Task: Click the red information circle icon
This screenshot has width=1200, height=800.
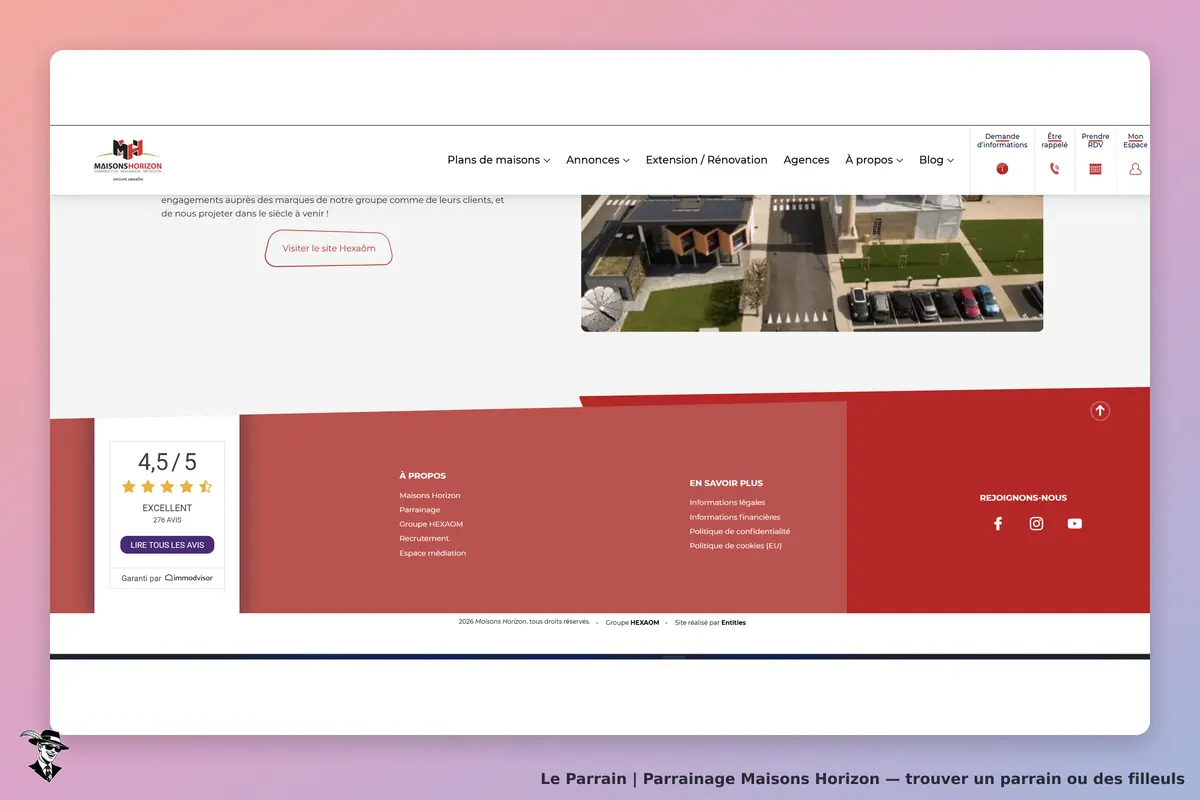Action: click(x=1002, y=169)
